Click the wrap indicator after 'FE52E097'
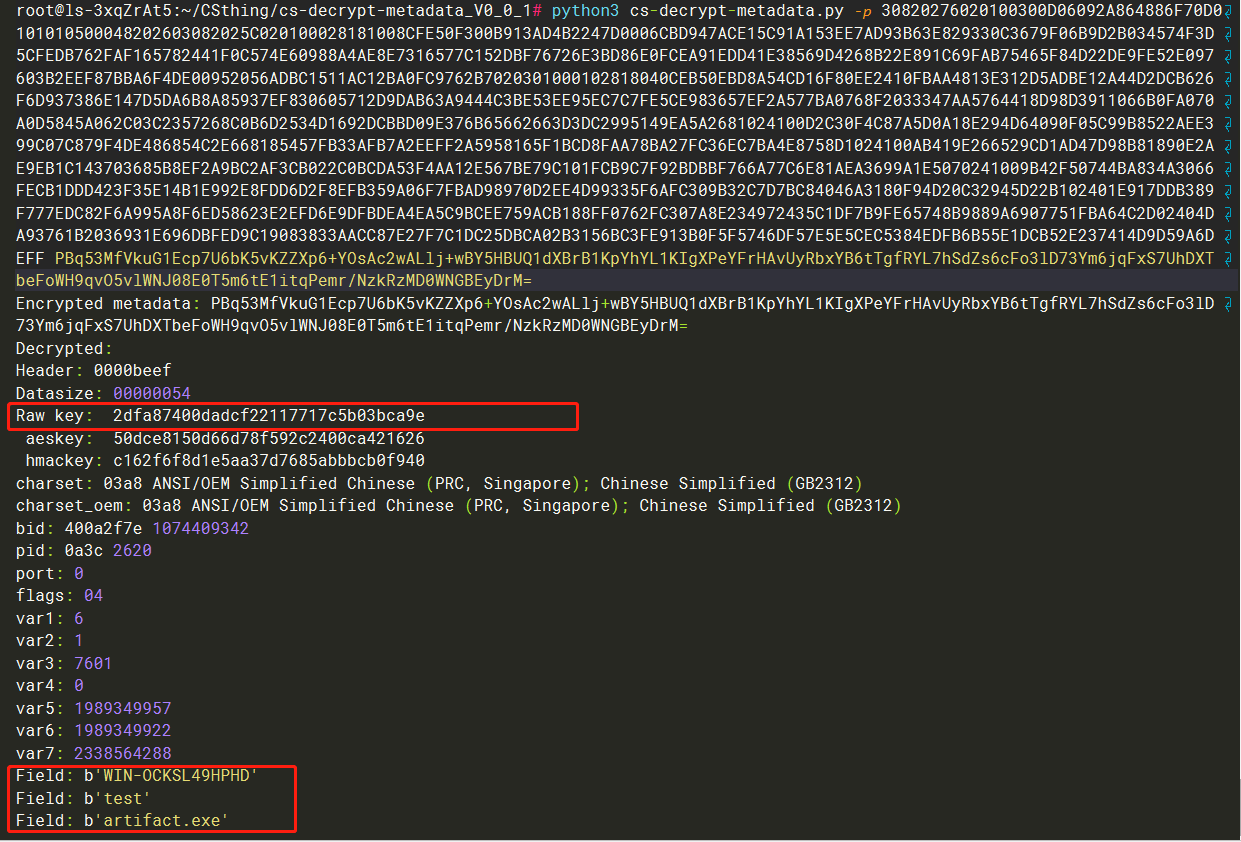Screen dimensions: 1241x842 point(1230,56)
